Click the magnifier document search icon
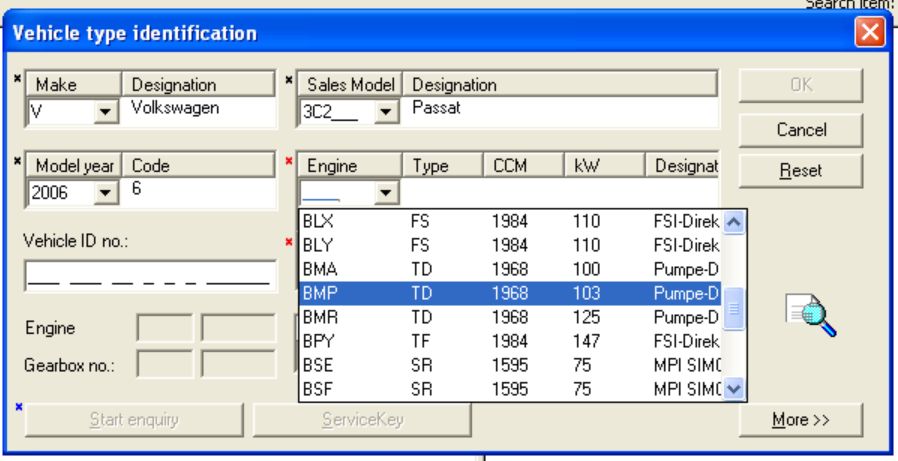The image size is (898, 461). 810,316
